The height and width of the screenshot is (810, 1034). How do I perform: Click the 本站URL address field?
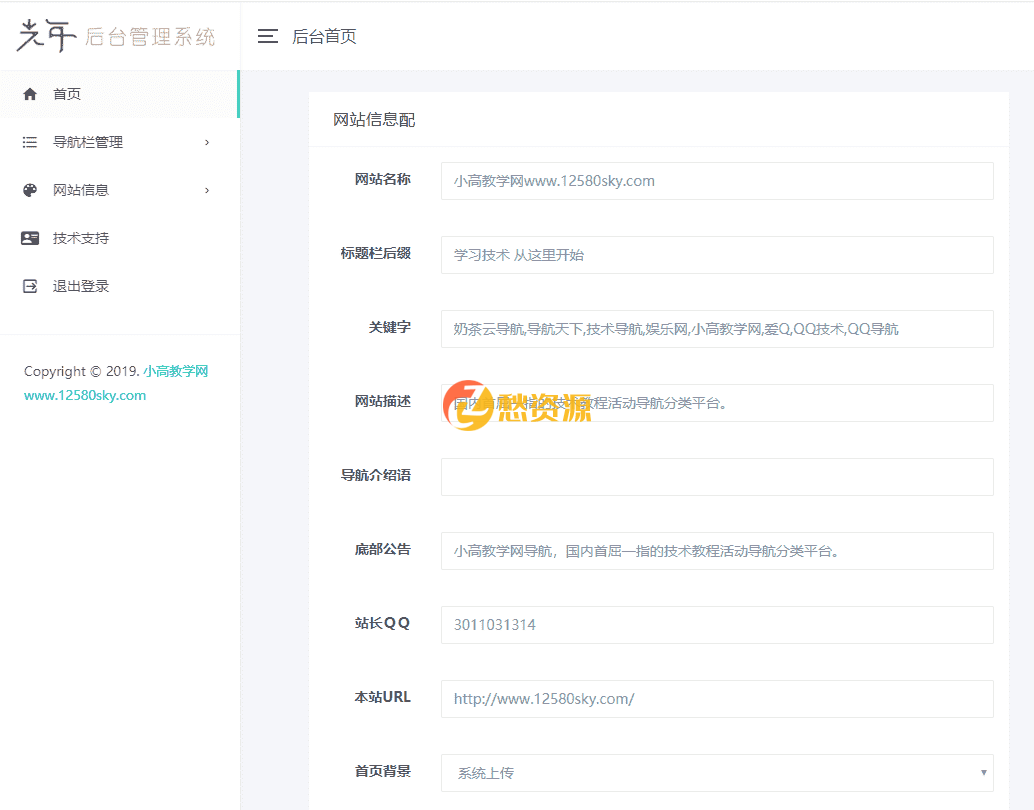[x=717, y=698]
